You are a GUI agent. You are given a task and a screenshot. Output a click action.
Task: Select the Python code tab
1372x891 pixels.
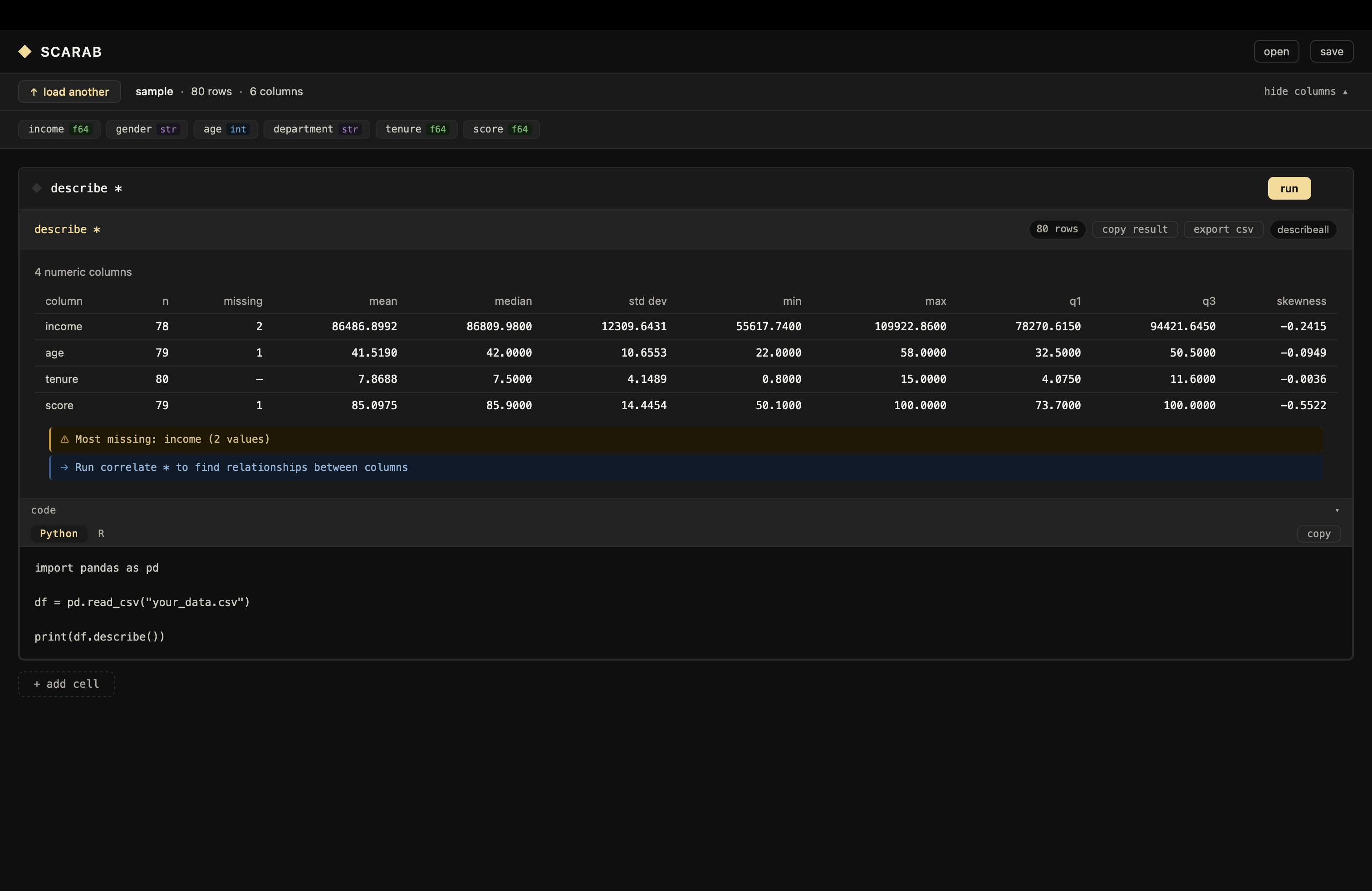click(59, 534)
